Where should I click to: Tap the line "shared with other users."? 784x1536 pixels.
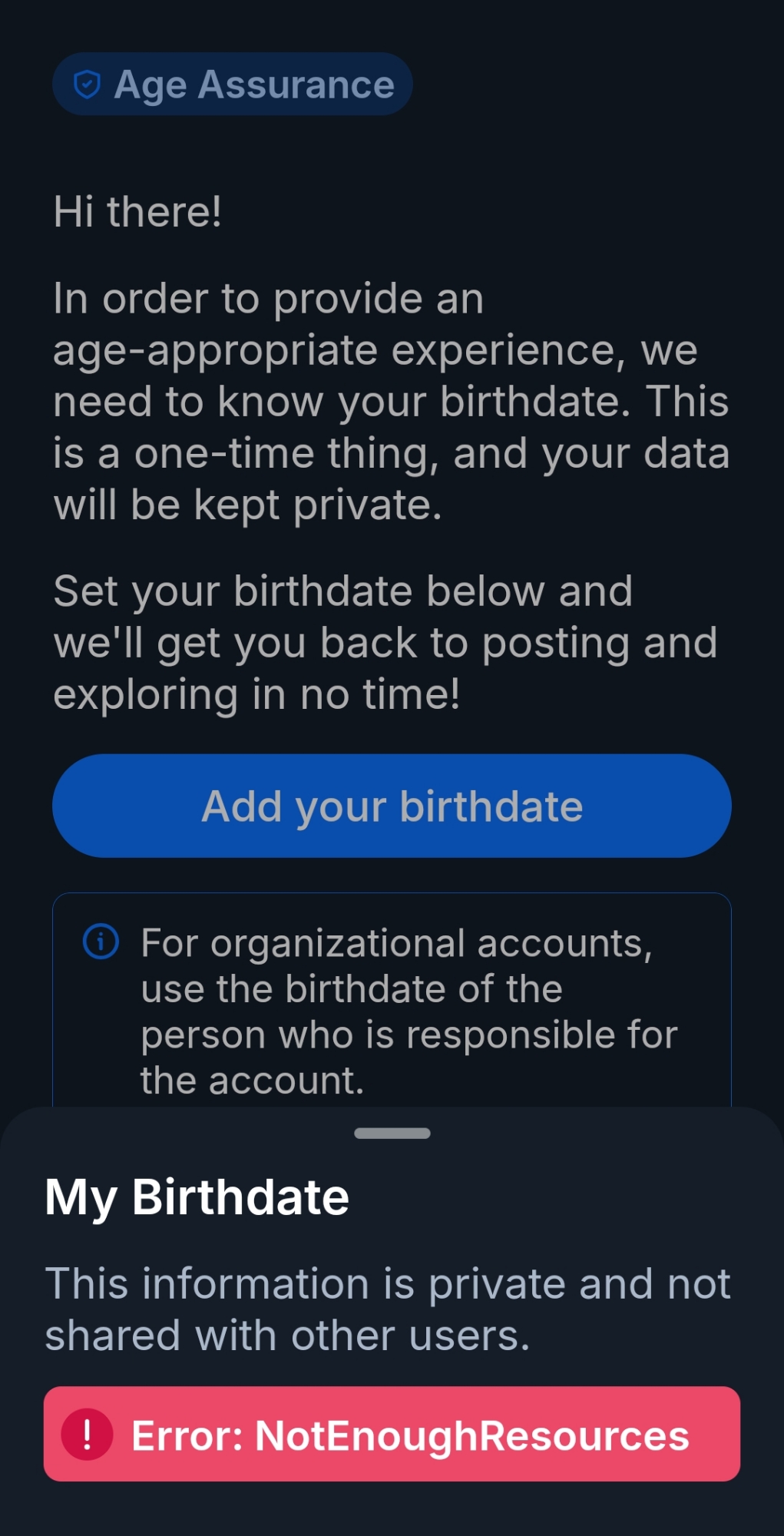pyautogui.click(x=287, y=1336)
